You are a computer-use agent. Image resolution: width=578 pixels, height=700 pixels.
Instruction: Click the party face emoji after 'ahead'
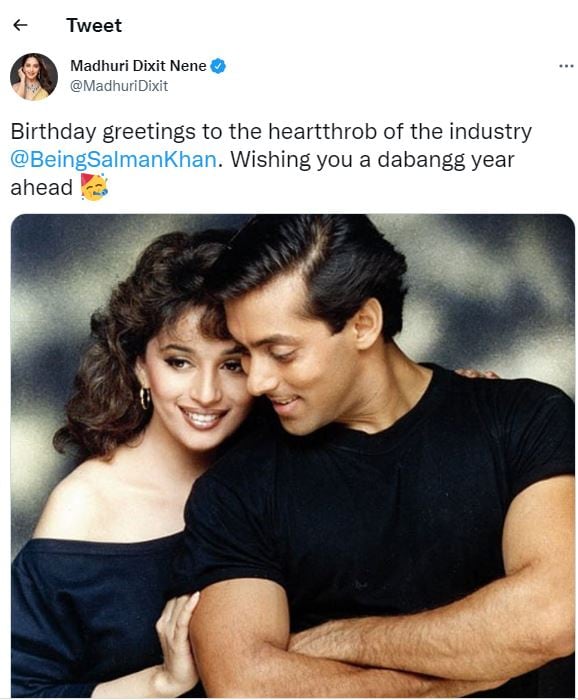[94, 187]
